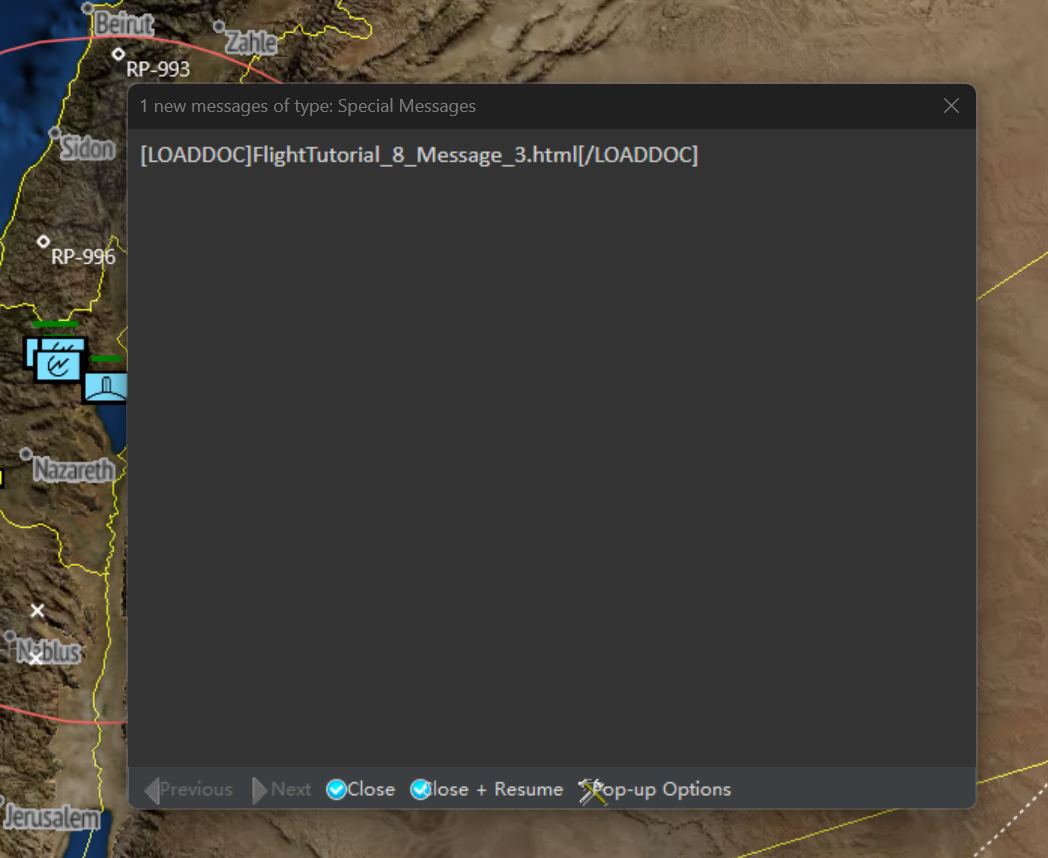Close the Special Messages popup with X
This screenshot has height=858, width=1048.
pos(951,106)
